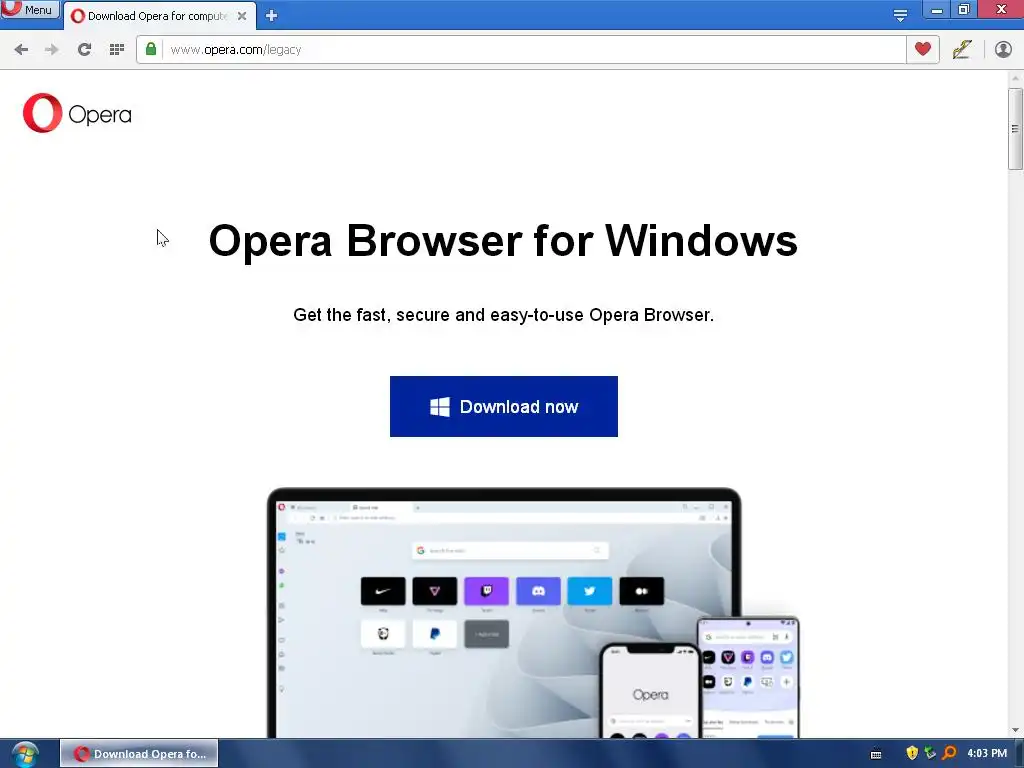Select the Download Opera for computer tab
The width and height of the screenshot is (1024, 768).
[157, 16]
